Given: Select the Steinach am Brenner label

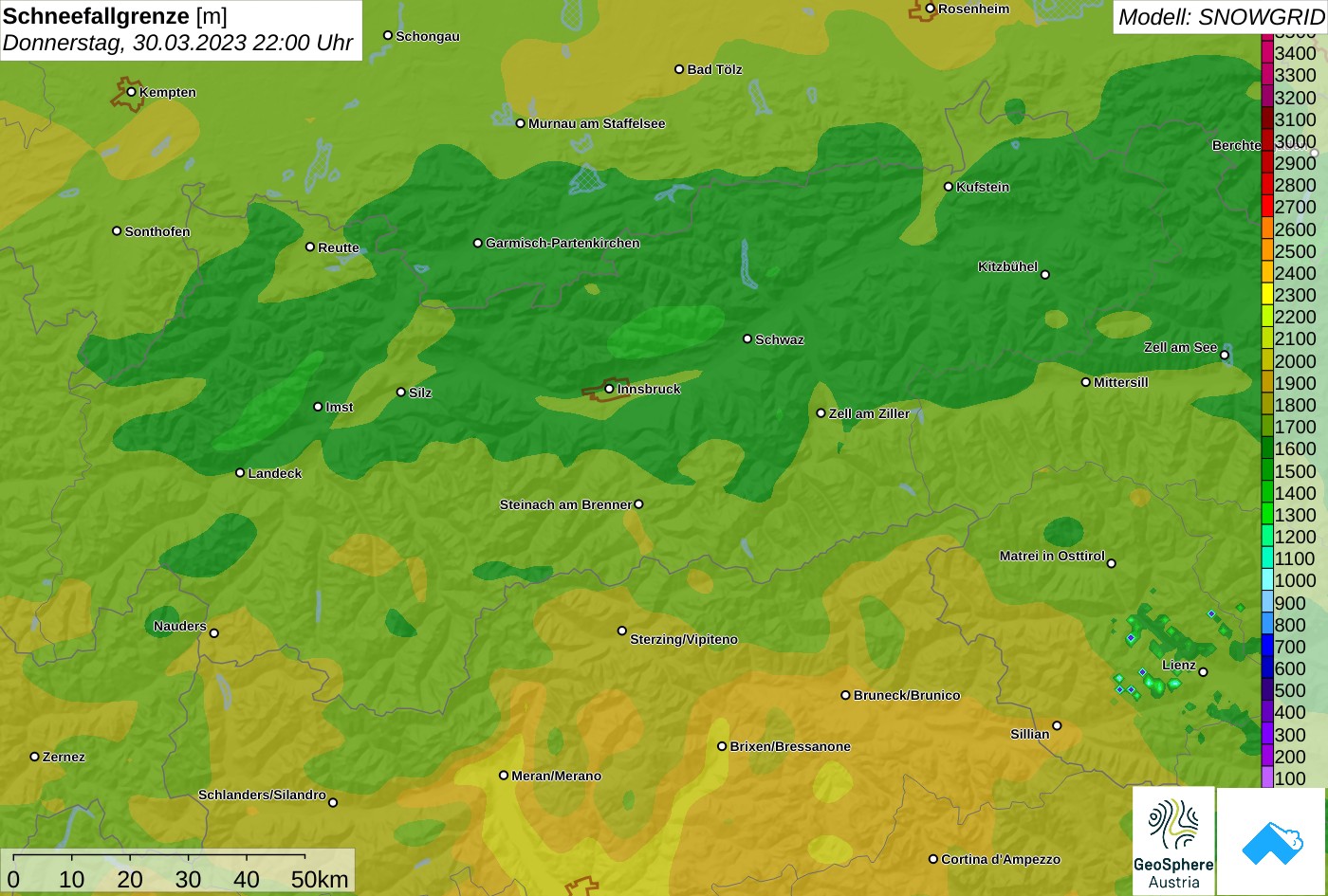Looking at the screenshot, I should (565, 504).
